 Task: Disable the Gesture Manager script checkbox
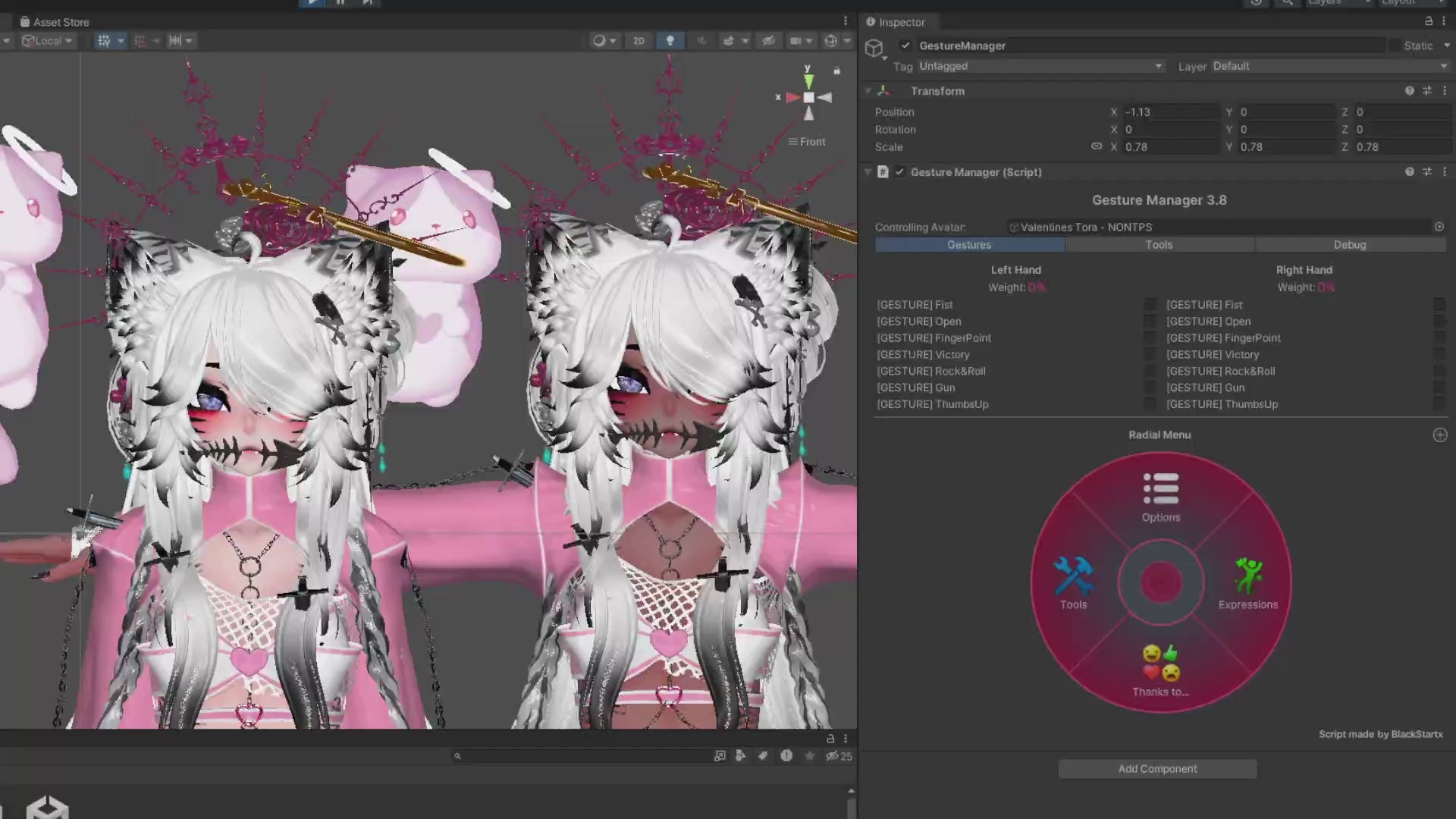pos(899,172)
